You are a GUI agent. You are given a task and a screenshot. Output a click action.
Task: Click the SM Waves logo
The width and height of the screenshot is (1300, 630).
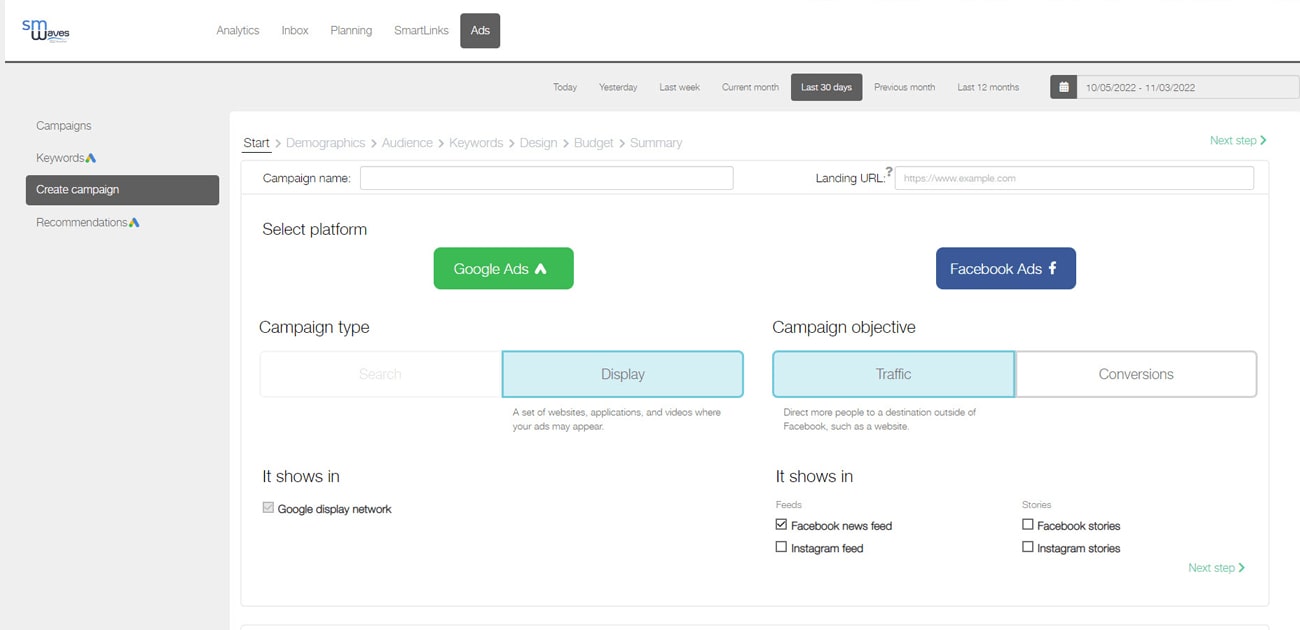click(46, 29)
